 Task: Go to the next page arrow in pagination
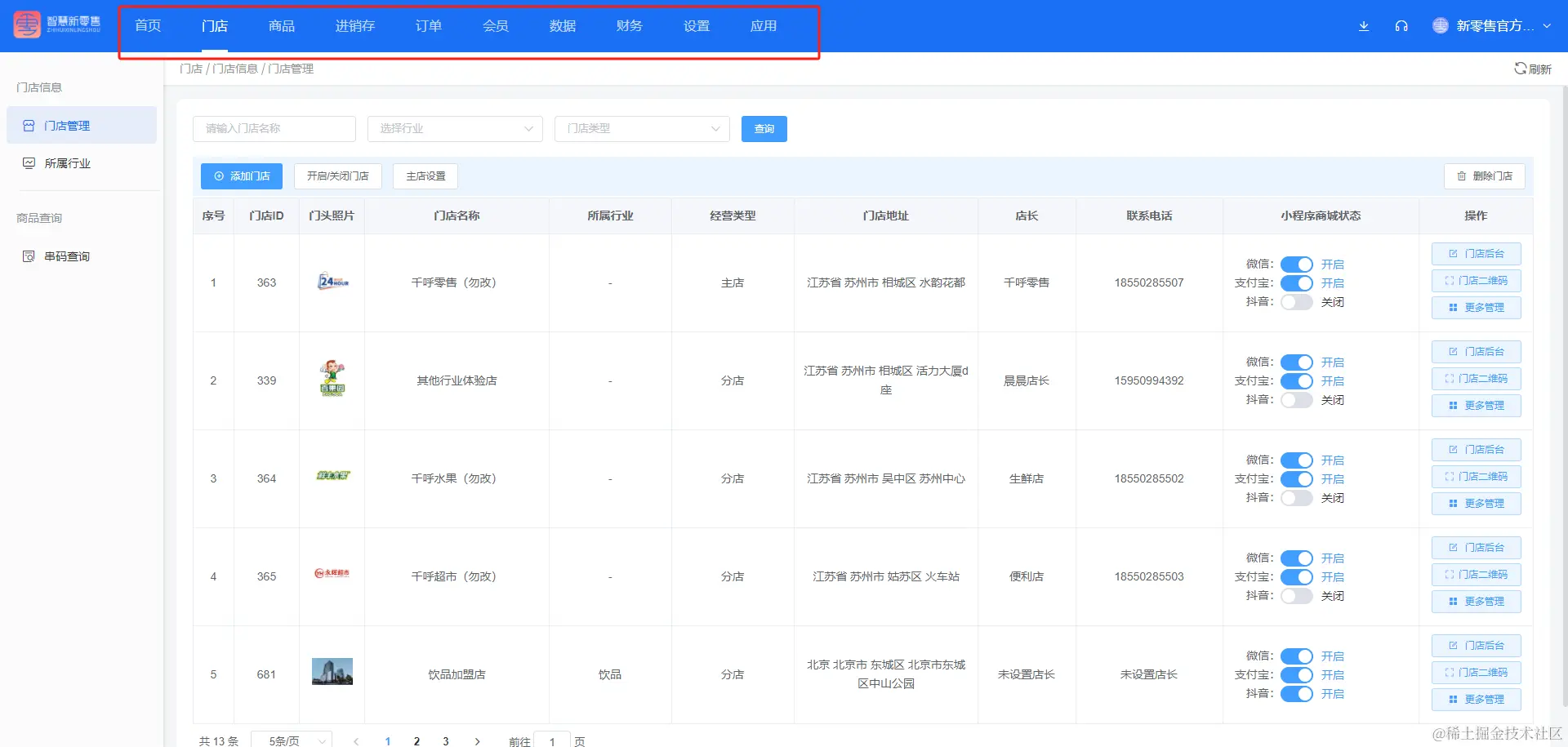pyautogui.click(x=477, y=741)
